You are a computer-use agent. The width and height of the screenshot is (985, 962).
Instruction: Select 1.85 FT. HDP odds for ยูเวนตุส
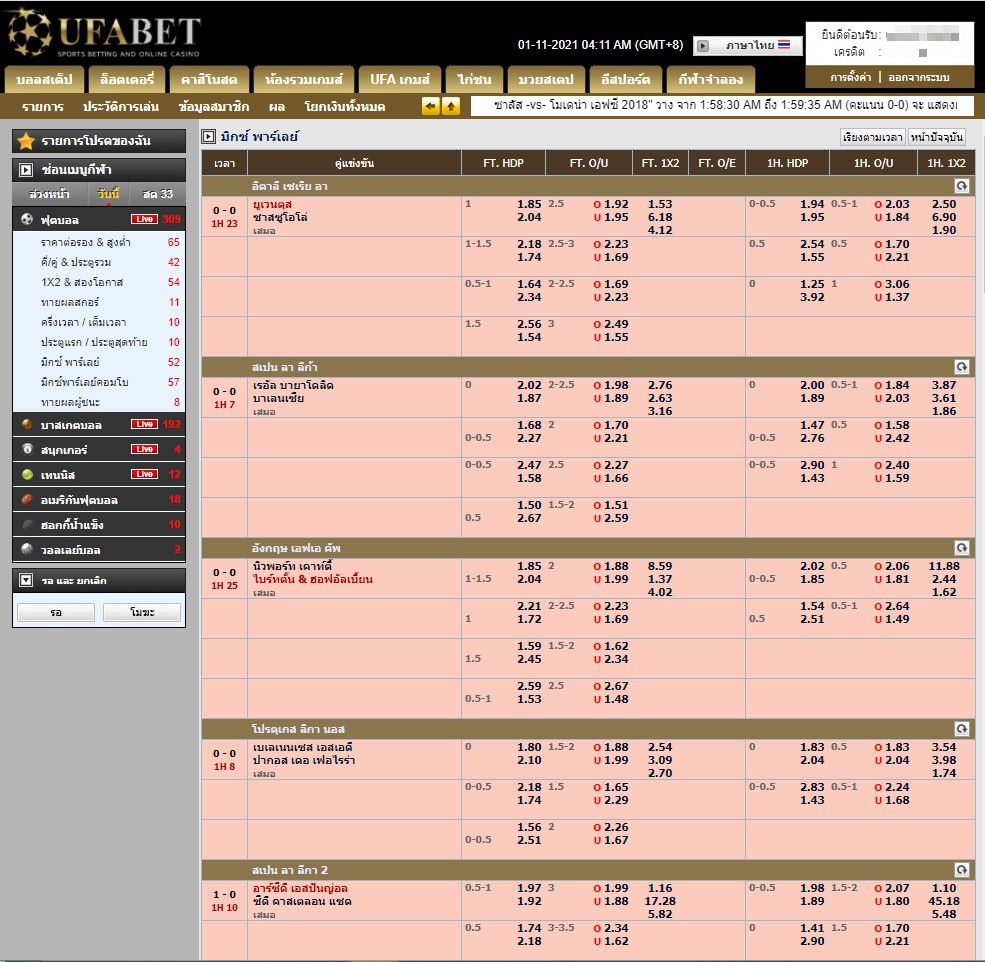(529, 204)
